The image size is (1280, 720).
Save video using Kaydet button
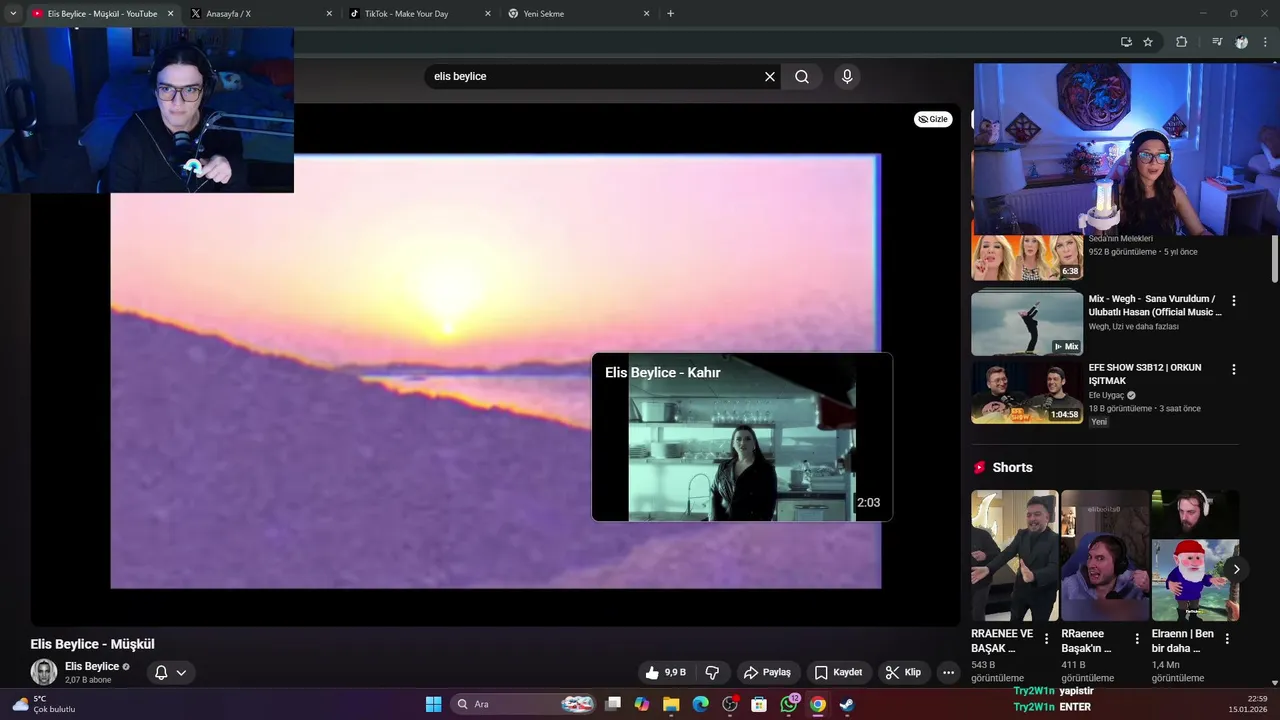click(838, 673)
